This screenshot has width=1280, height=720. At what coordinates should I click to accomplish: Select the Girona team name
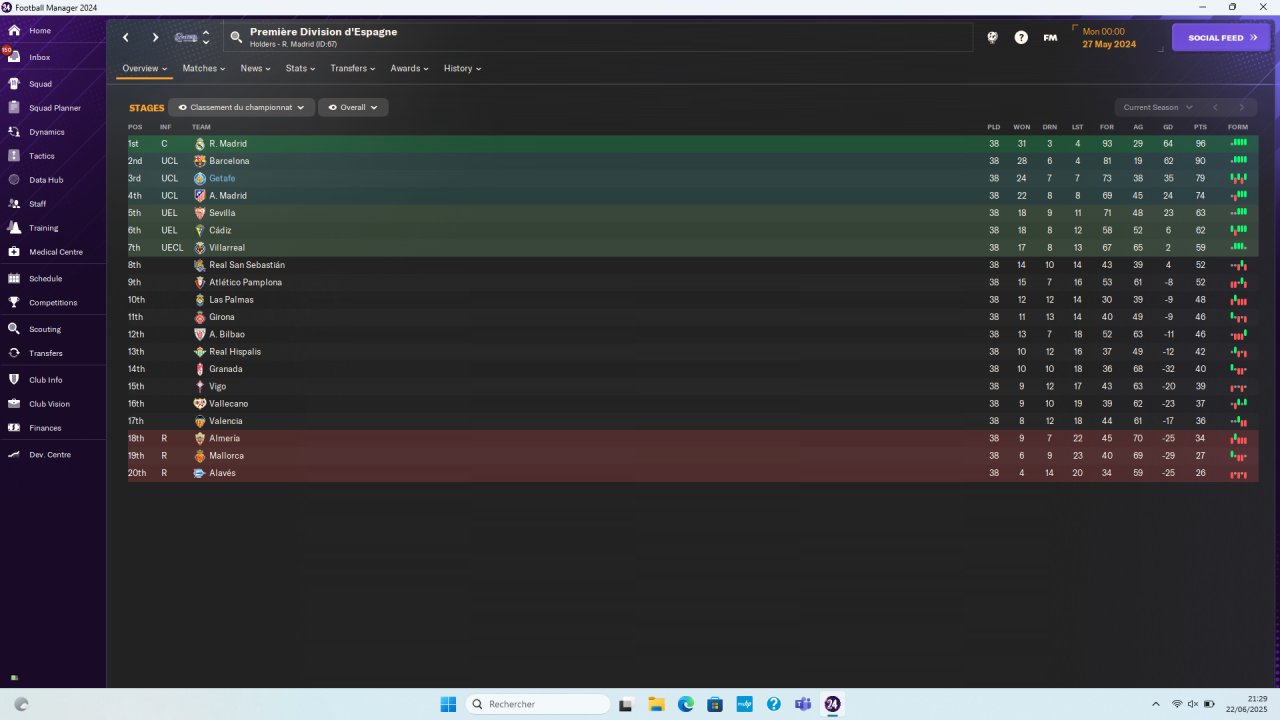tap(222, 317)
